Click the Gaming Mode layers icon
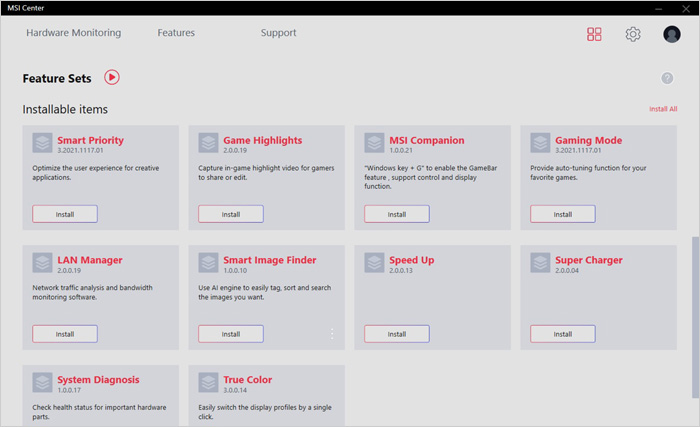This screenshot has width=700, height=427. [540, 143]
